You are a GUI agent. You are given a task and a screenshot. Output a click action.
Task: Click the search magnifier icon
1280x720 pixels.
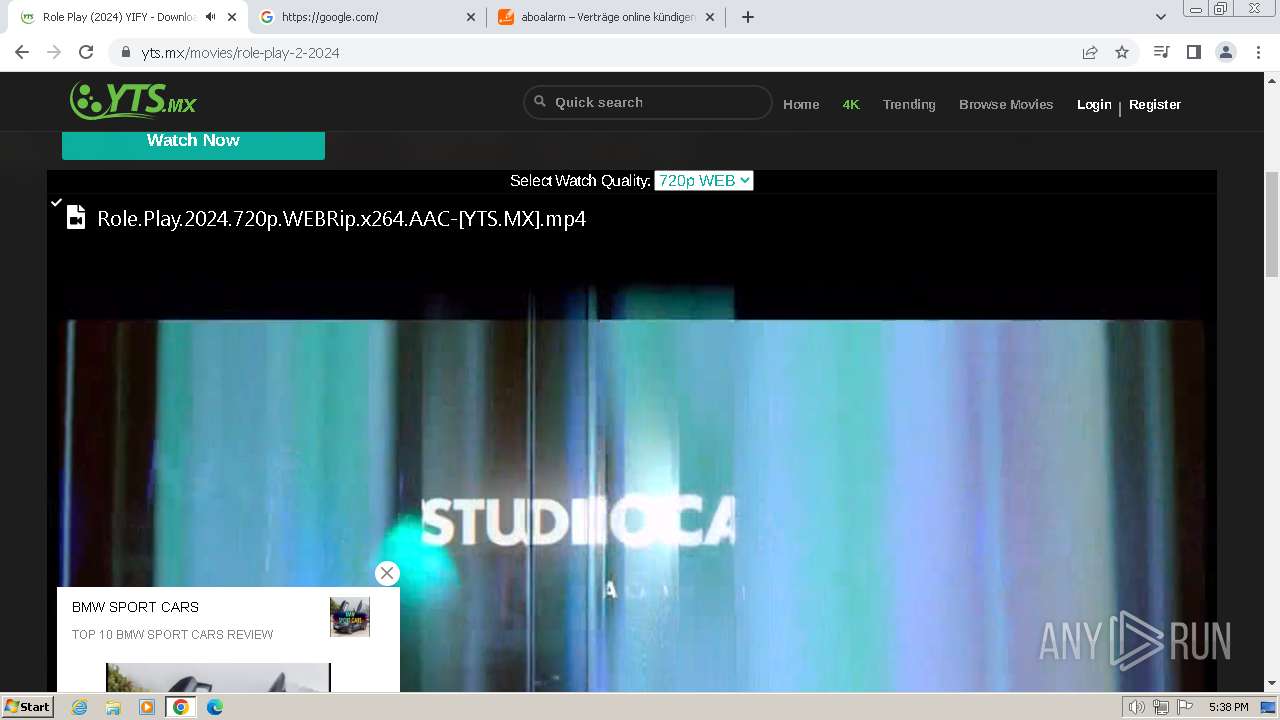[540, 101]
